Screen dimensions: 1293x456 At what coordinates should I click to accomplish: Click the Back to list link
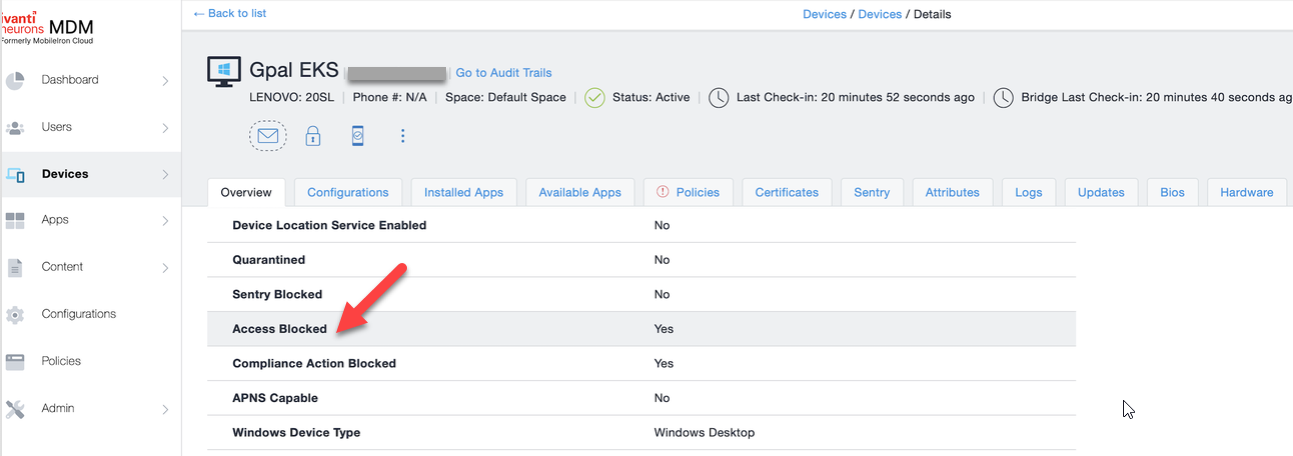click(x=229, y=14)
